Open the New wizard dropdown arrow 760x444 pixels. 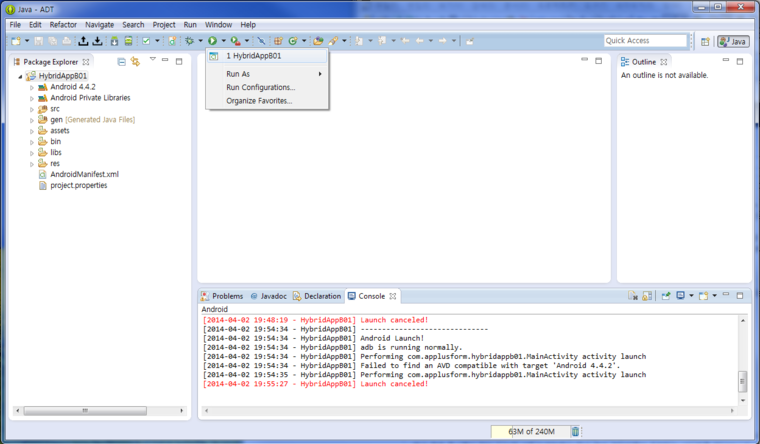point(27,41)
